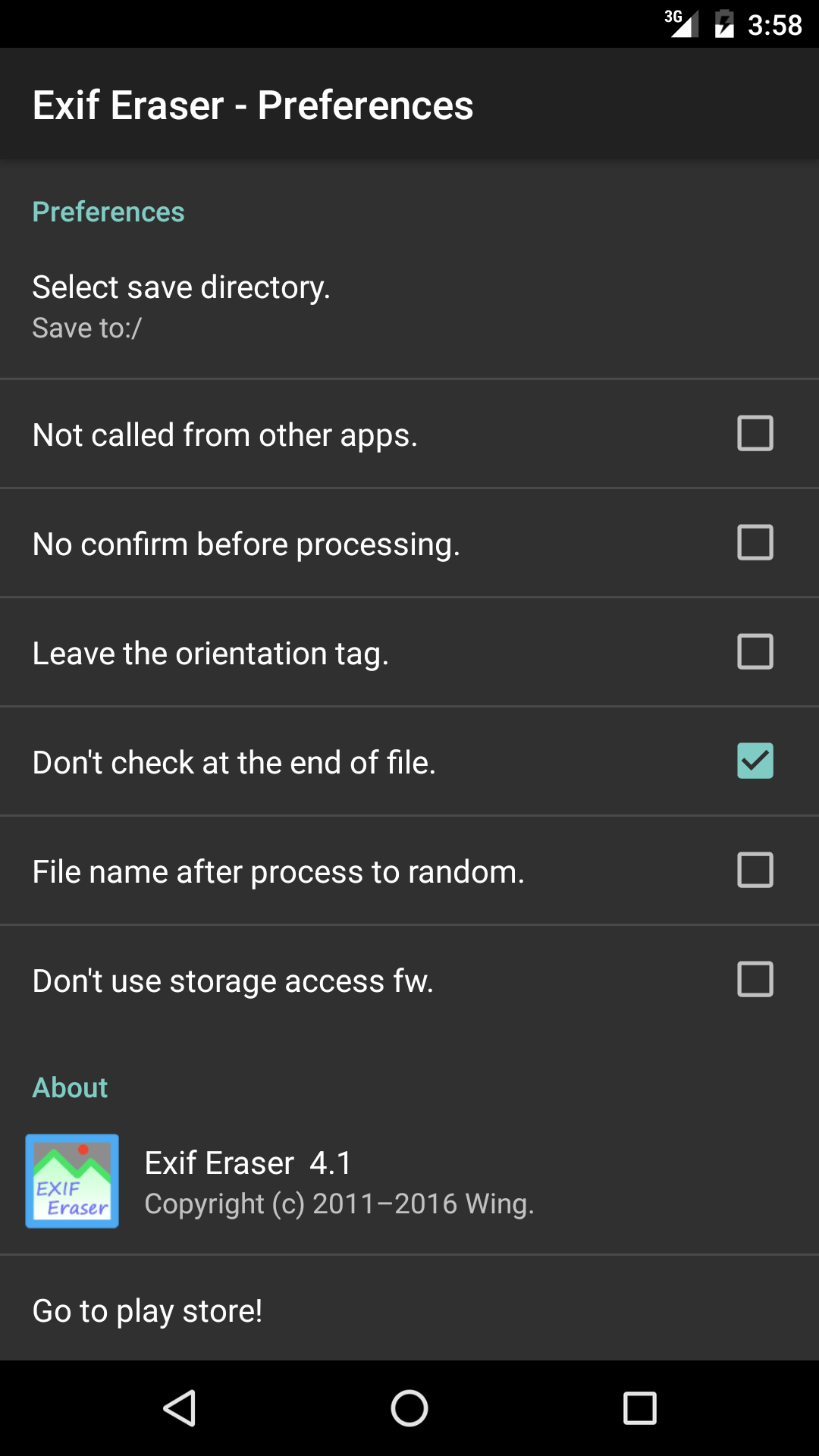The width and height of the screenshot is (819, 1456).
Task: Tap the clock showing 3:58
Action: 774,25
